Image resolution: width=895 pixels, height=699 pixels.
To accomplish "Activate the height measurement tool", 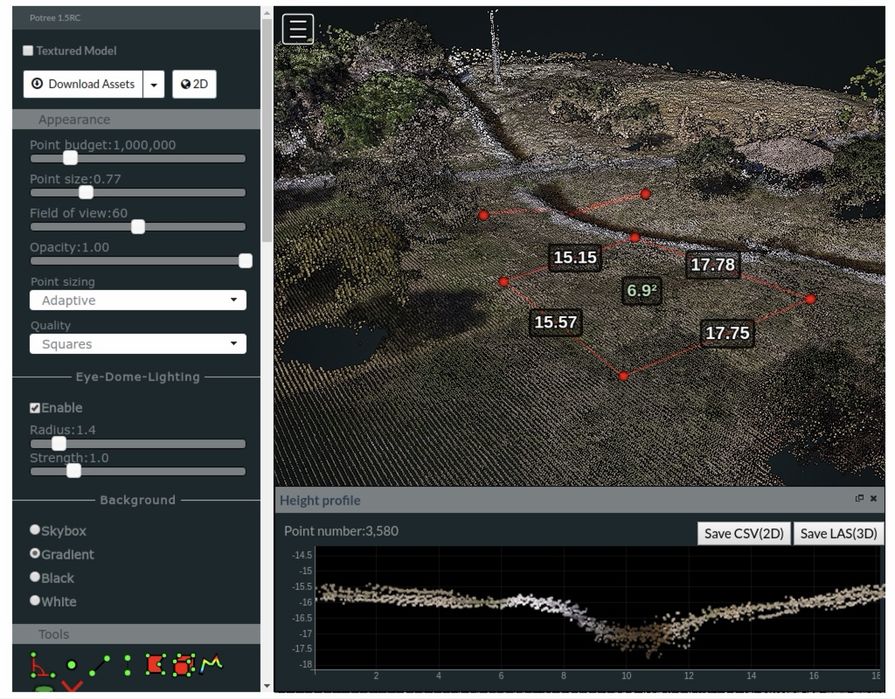I will click(x=127, y=664).
